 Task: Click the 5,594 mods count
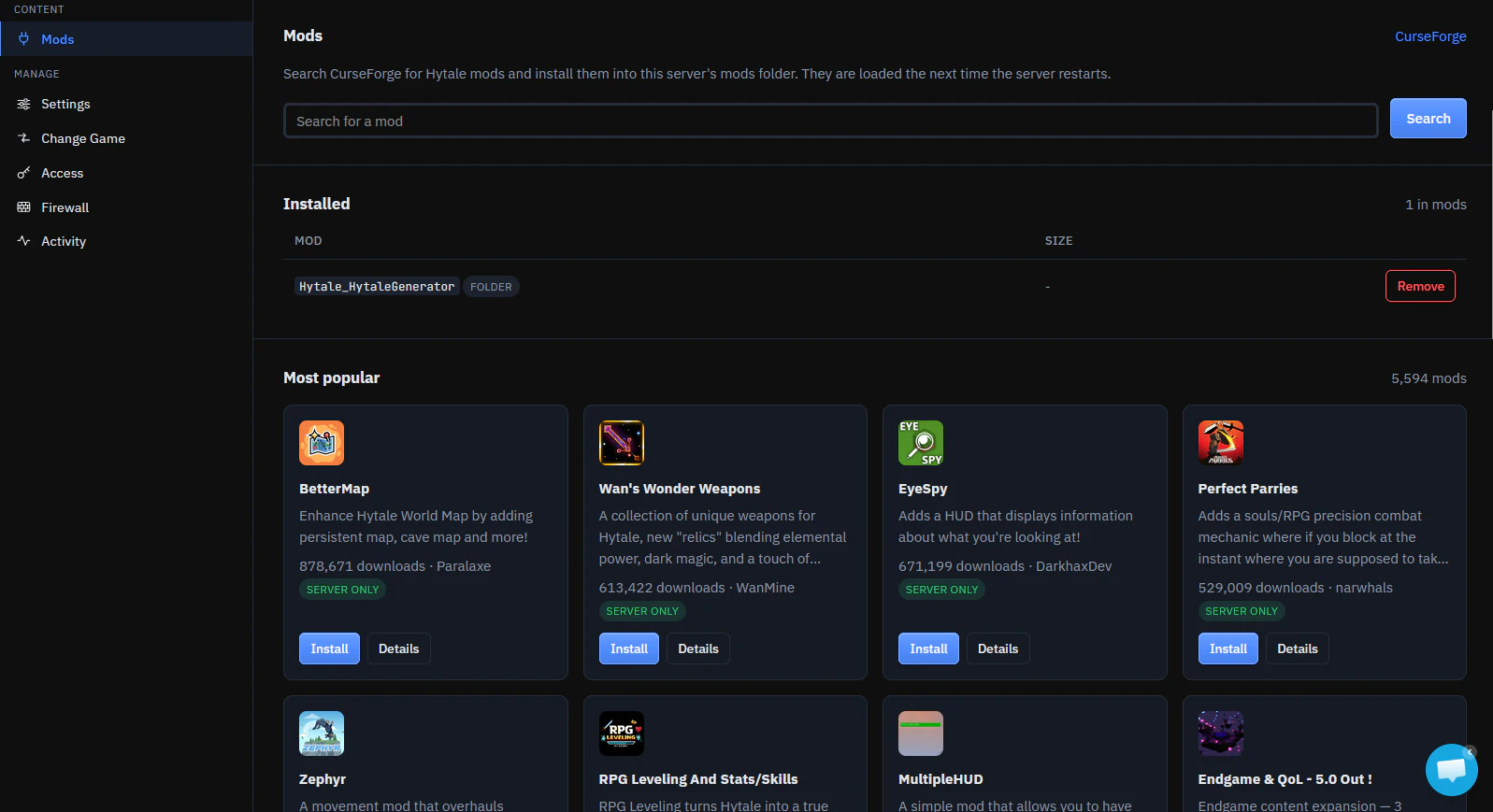(1428, 378)
